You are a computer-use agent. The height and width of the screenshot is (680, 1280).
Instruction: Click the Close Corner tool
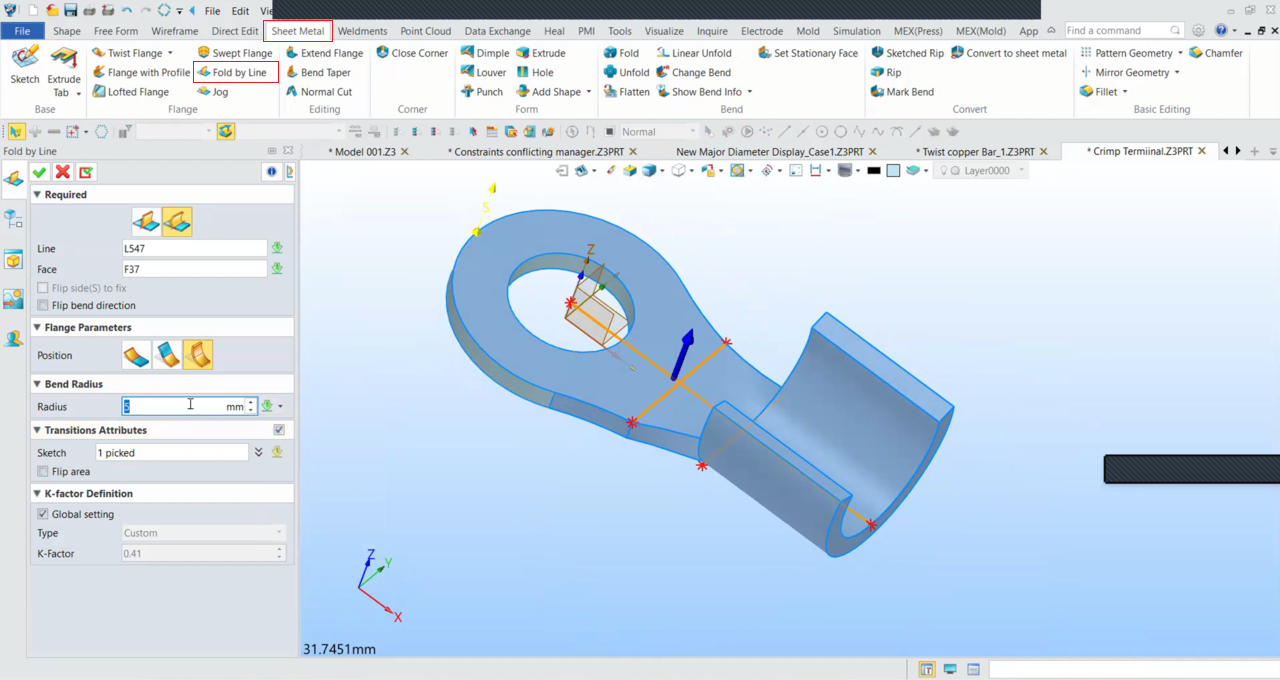pos(411,53)
